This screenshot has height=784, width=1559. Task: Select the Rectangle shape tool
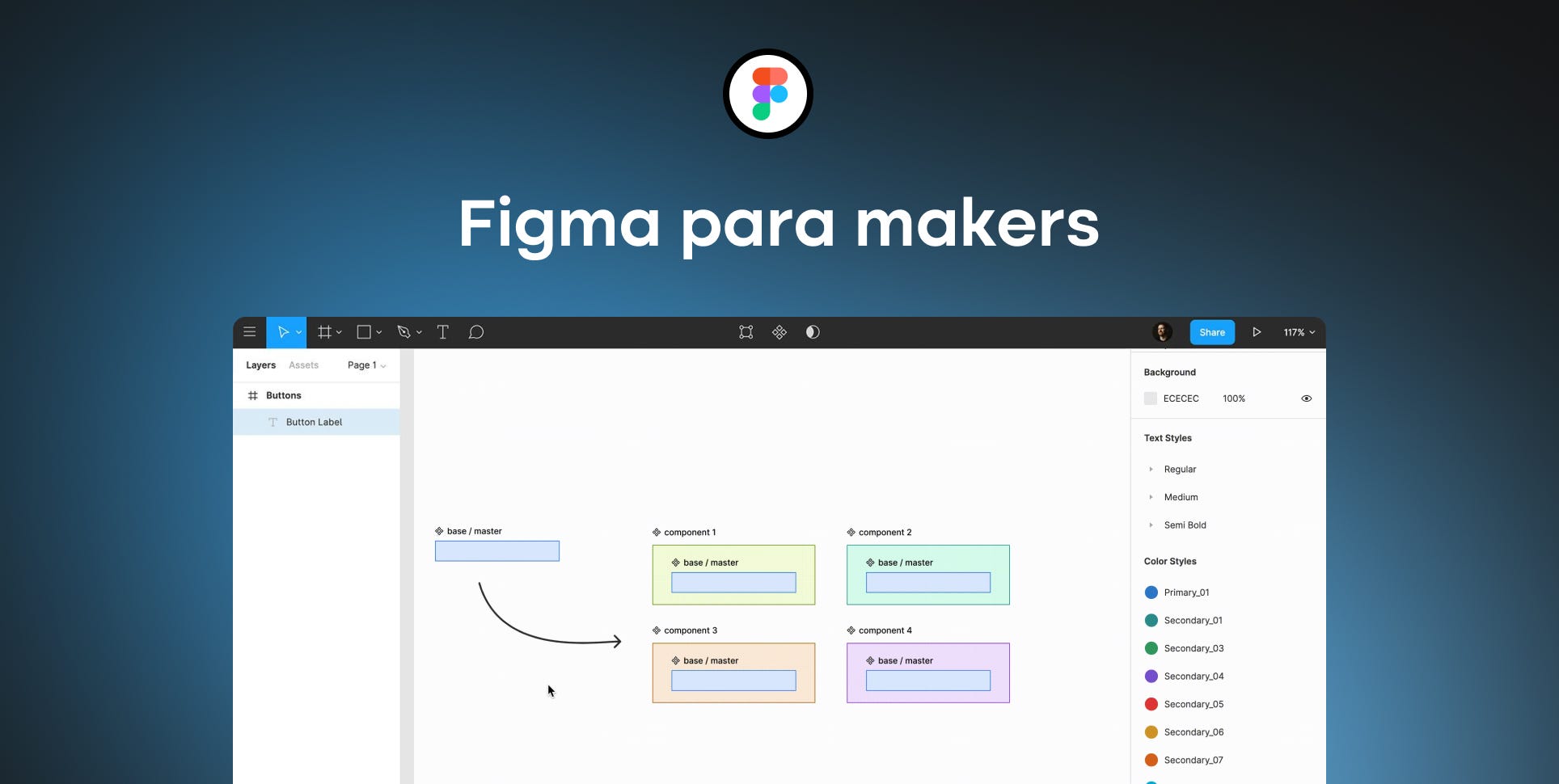[364, 332]
